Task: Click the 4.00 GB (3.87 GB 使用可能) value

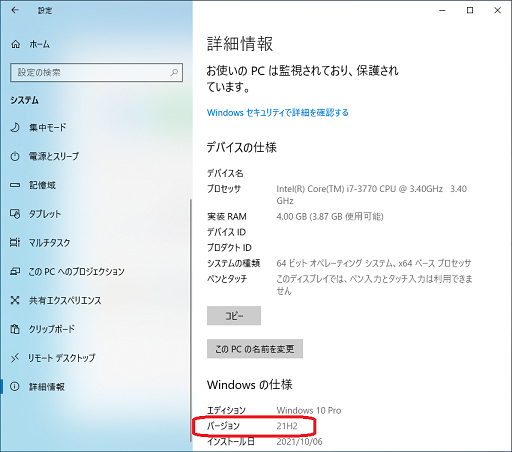Action: click(x=330, y=217)
